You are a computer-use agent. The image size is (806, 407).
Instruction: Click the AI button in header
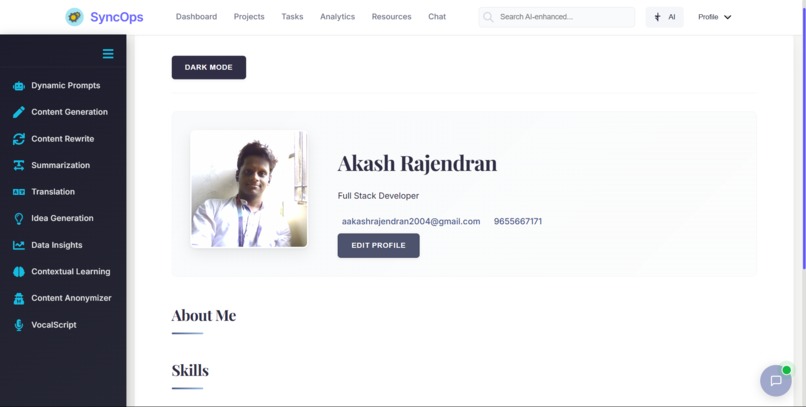click(665, 17)
